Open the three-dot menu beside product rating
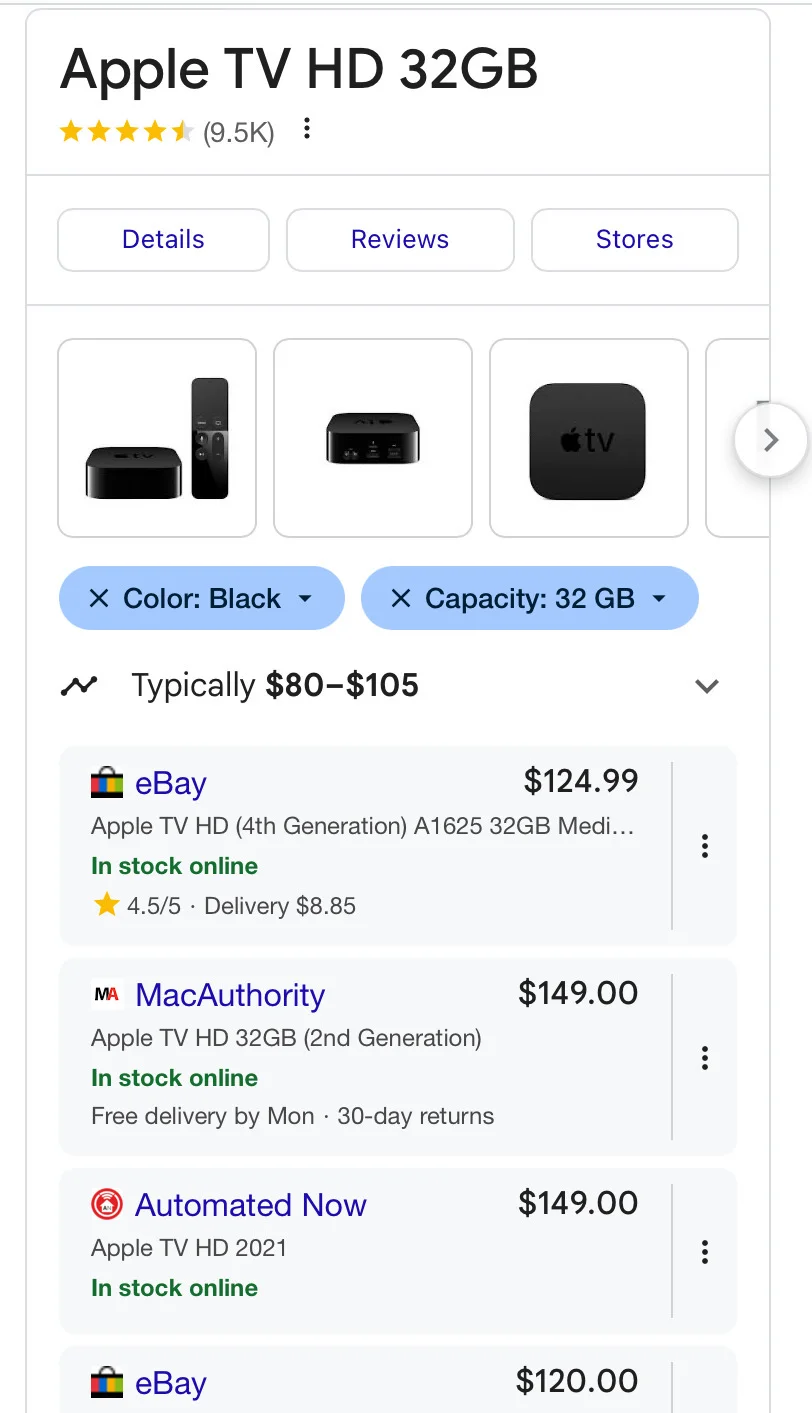The image size is (812, 1413). coord(307,129)
